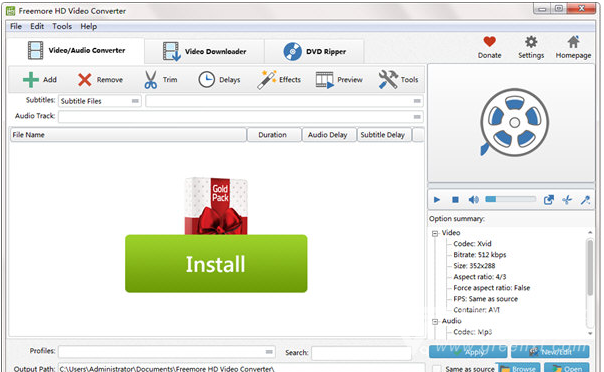This screenshot has height=372, width=604.
Task: Switch to DVD Ripper tab
Action: coord(314,51)
